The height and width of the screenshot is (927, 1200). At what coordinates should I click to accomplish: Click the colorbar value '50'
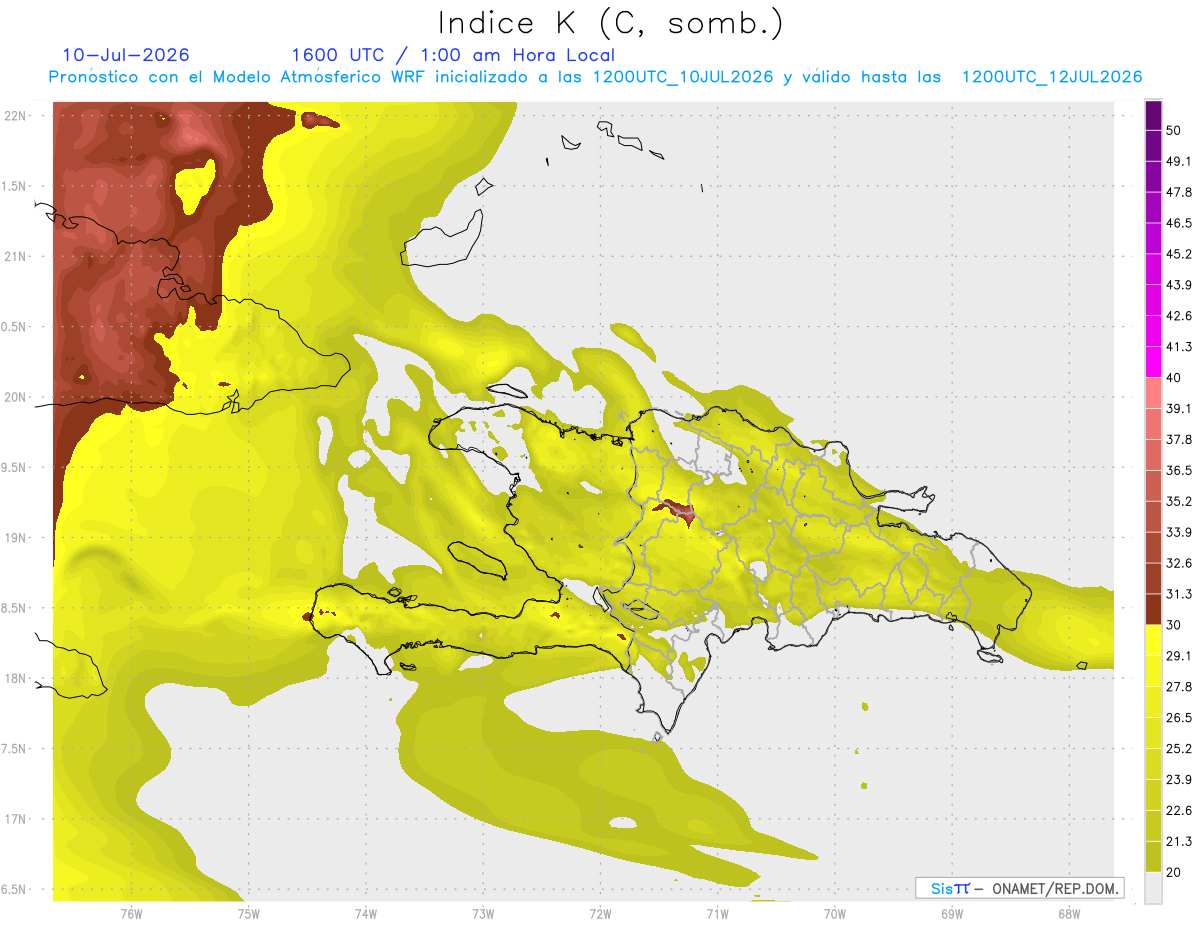[x=1175, y=131]
